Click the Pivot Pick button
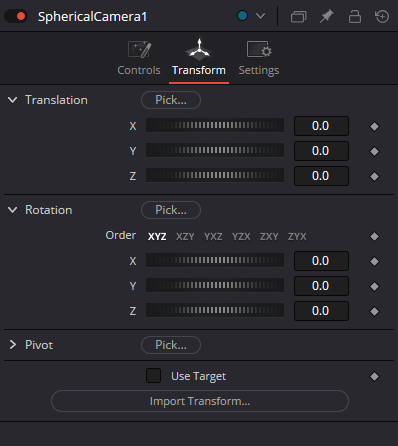The width and height of the screenshot is (398, 446). [x=171, y=345]
